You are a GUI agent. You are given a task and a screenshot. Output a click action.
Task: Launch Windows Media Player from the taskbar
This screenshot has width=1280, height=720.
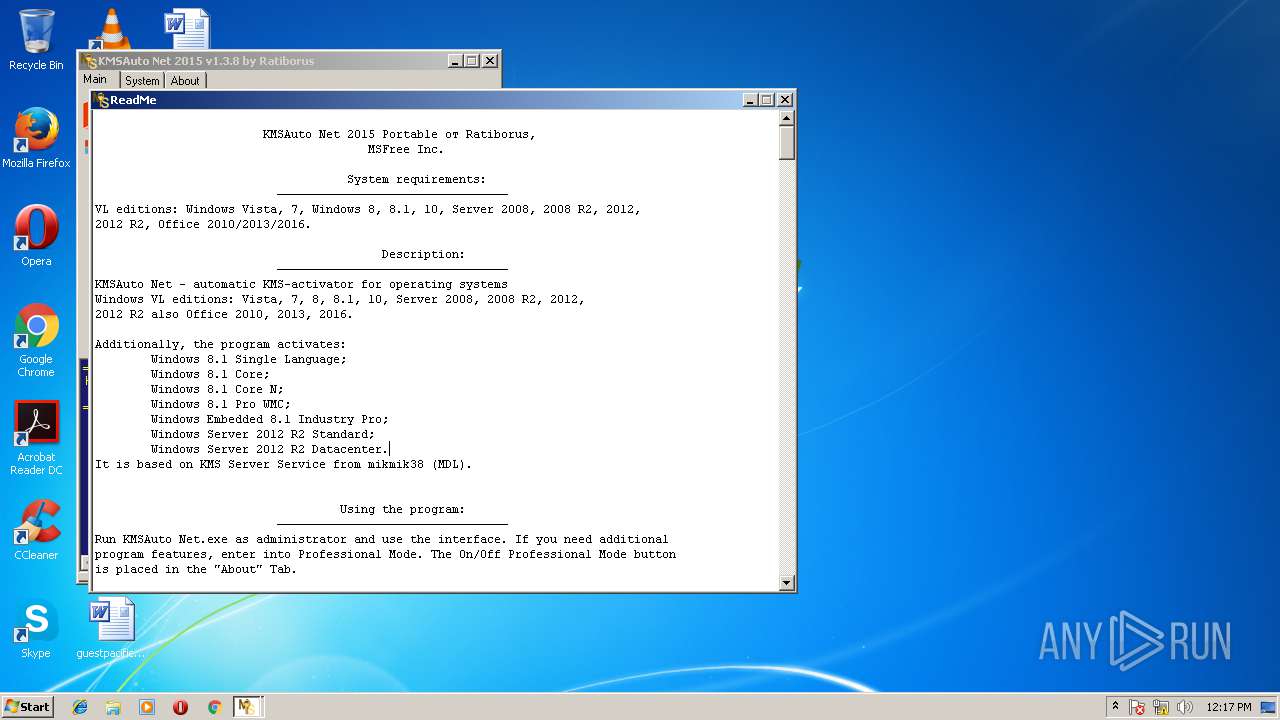pyautogui.click(x=147, y=707)
